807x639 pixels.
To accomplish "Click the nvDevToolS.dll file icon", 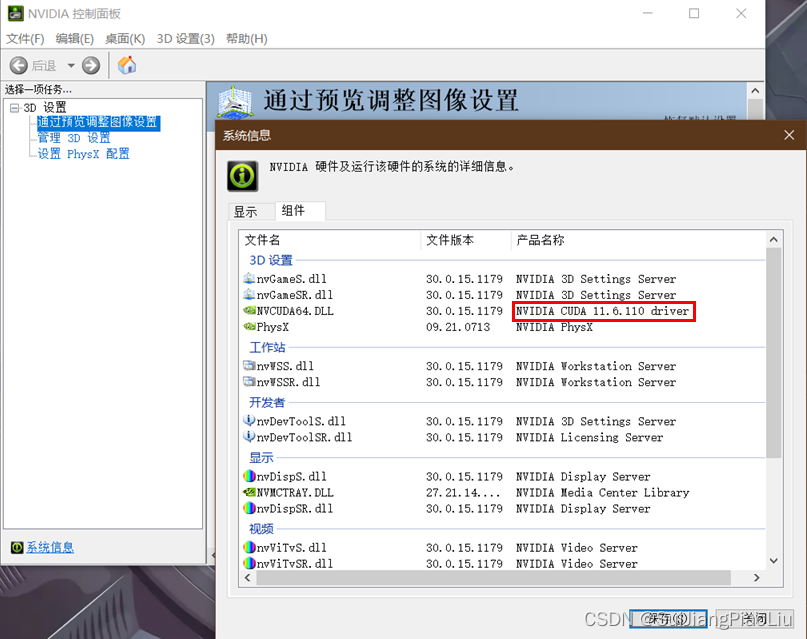I will 249,421.
